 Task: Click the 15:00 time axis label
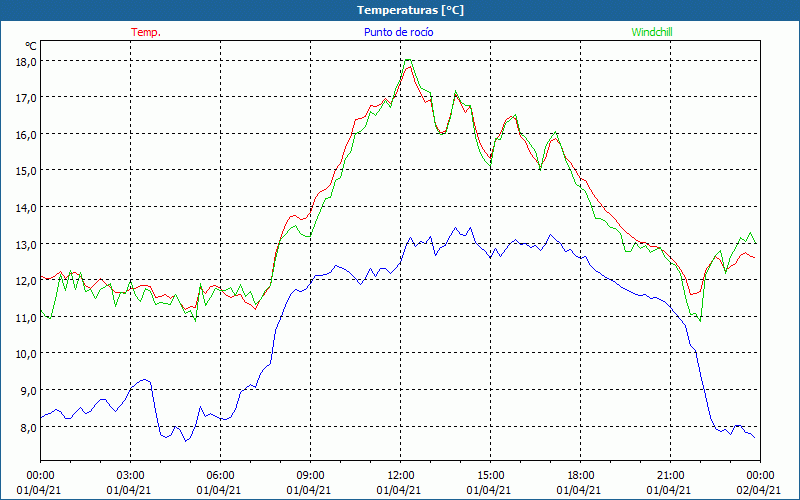point(490,476)
